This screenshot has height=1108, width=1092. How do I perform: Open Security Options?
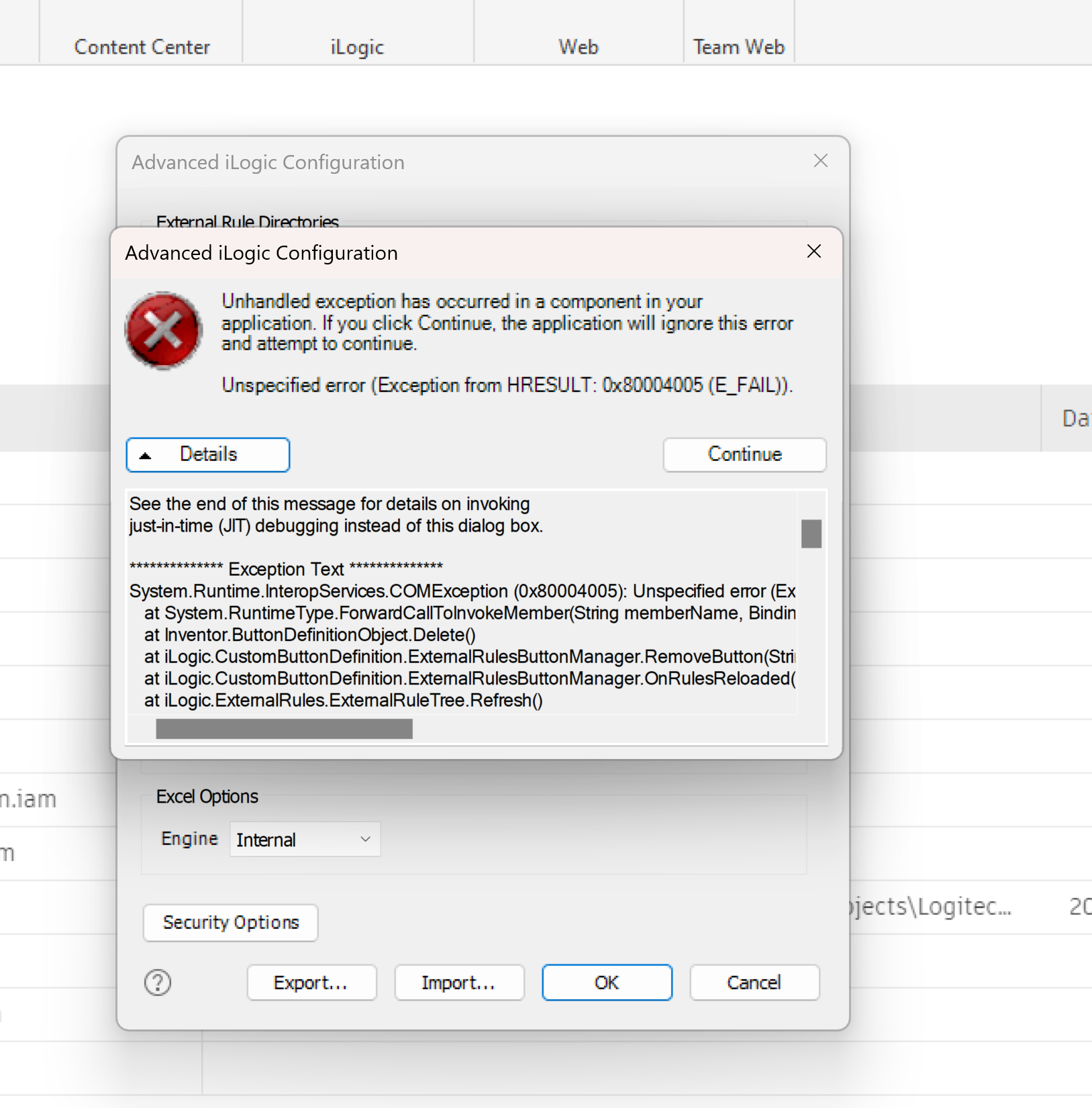230,922
